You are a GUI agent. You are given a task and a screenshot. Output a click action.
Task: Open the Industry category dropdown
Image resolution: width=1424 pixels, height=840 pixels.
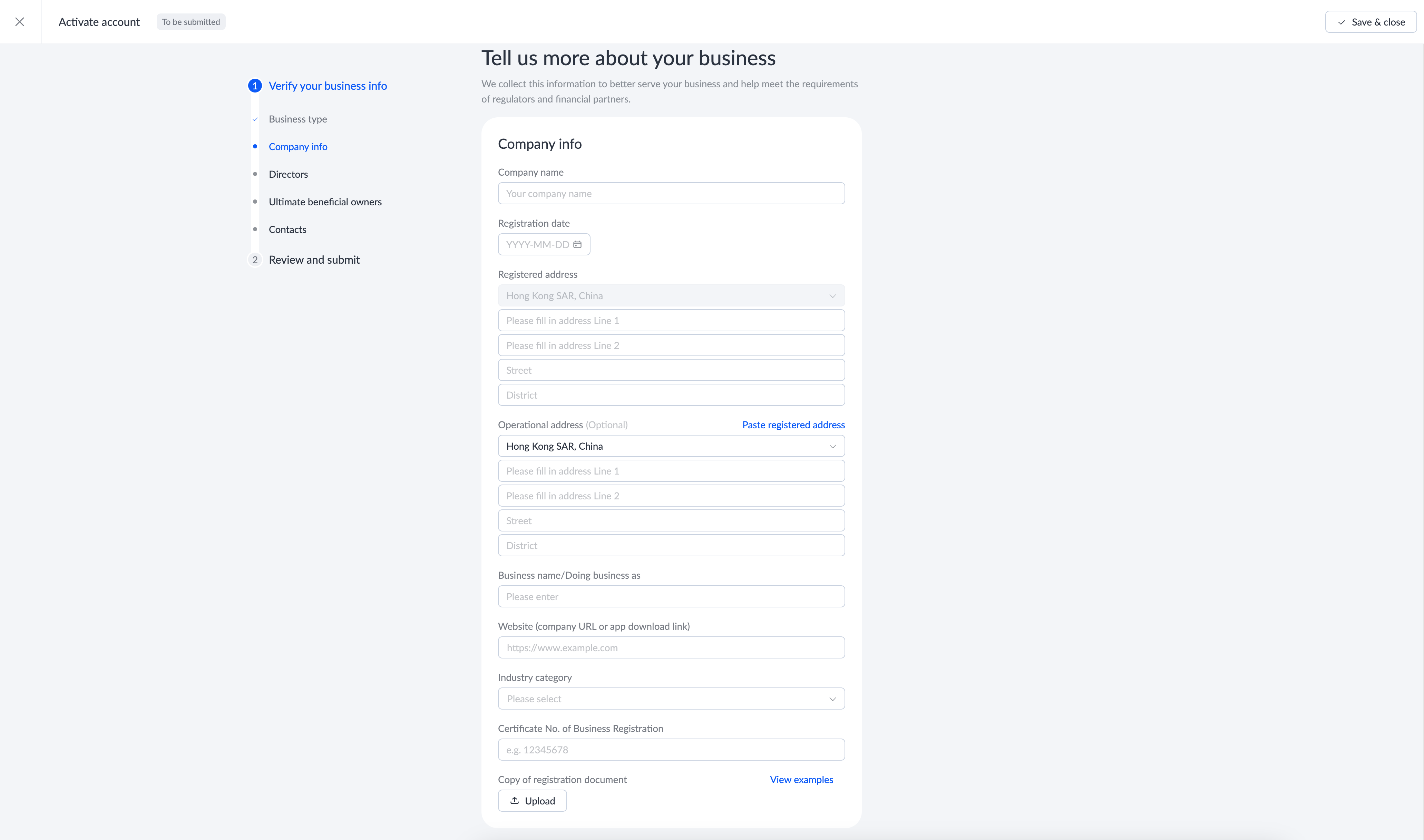[x=671, y=699]
